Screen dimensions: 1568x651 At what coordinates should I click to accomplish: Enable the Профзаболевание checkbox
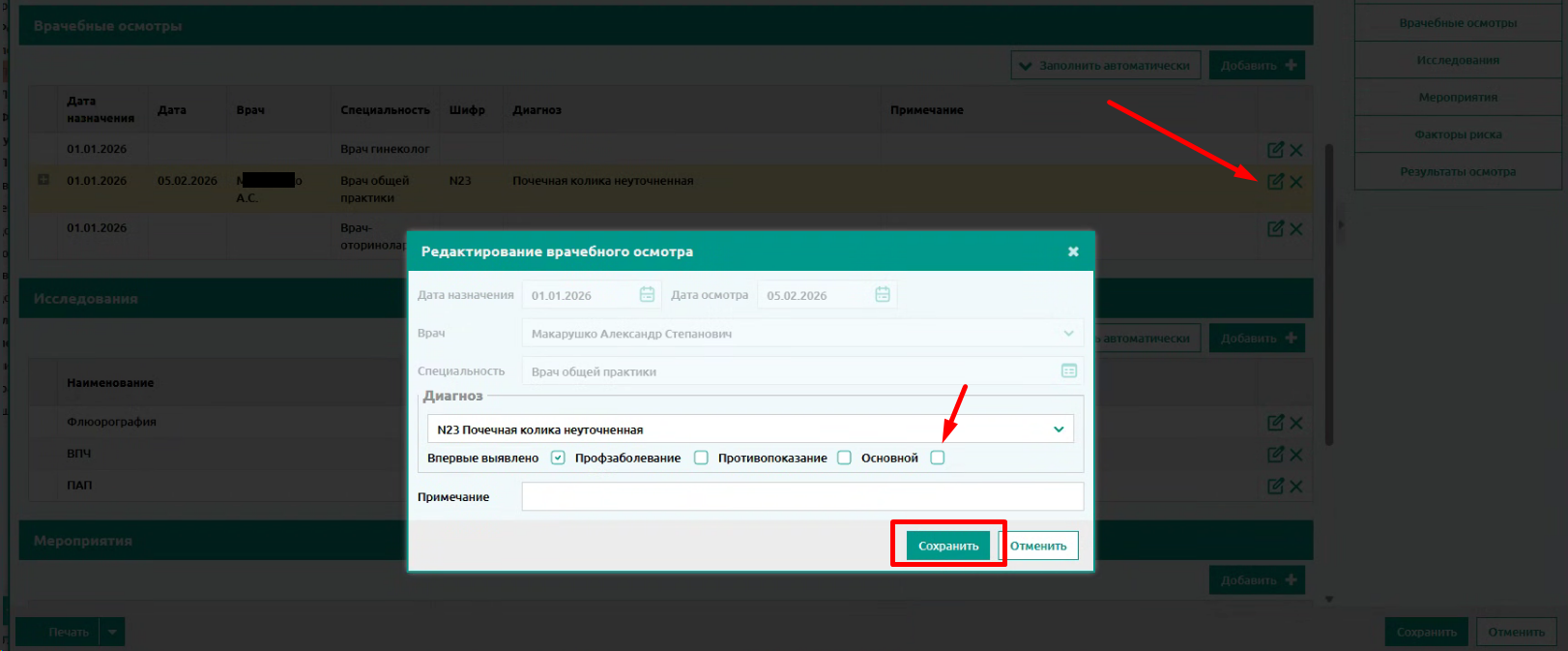tap(701, 459)
